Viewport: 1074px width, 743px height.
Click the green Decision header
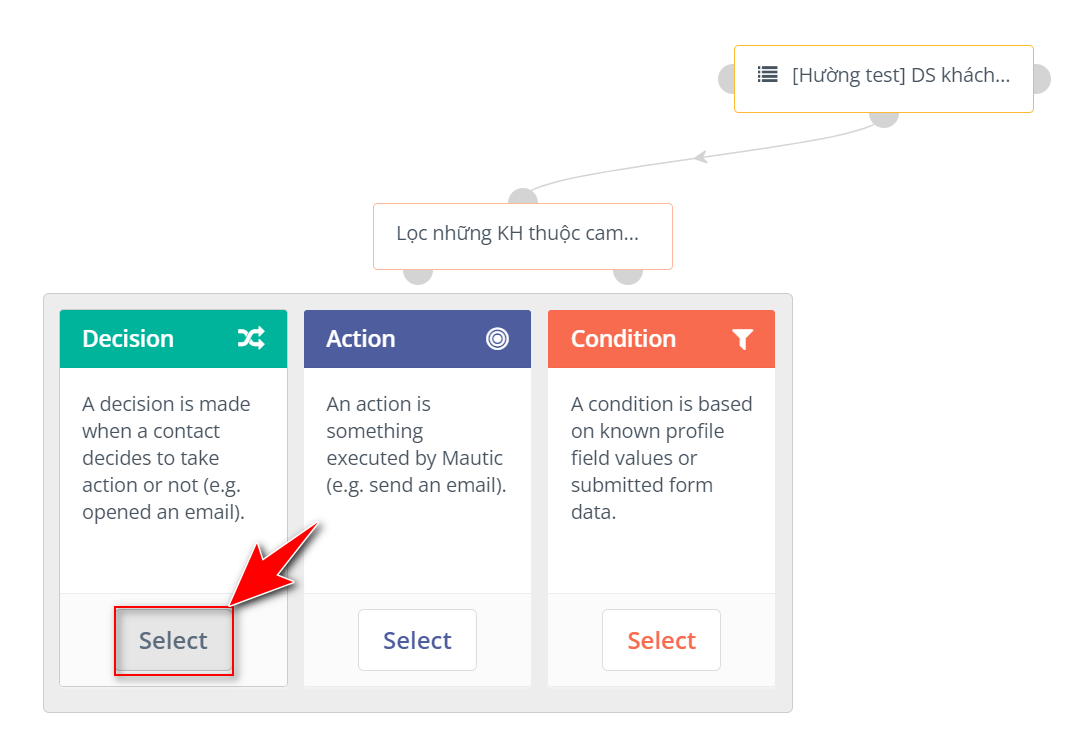pyautogui.click(x=150, y=339)
